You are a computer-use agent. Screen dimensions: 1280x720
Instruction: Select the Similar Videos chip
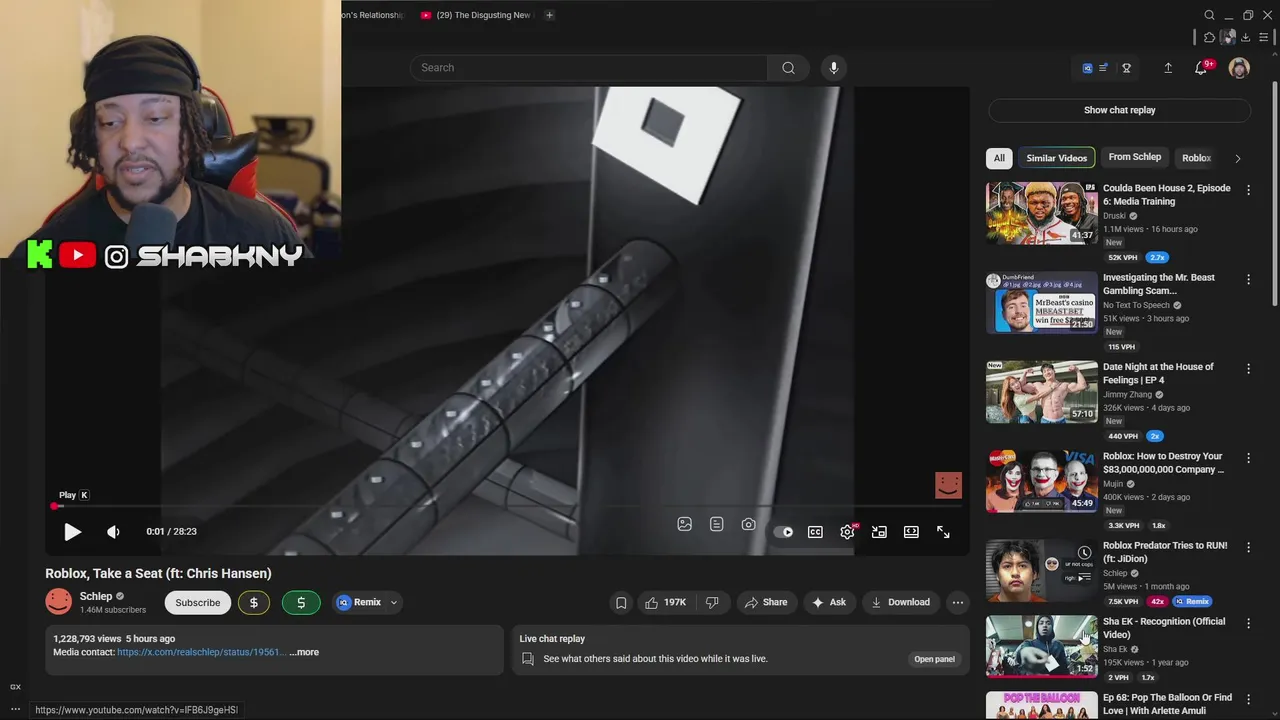pyautogui.click(x=1056, y=158)
